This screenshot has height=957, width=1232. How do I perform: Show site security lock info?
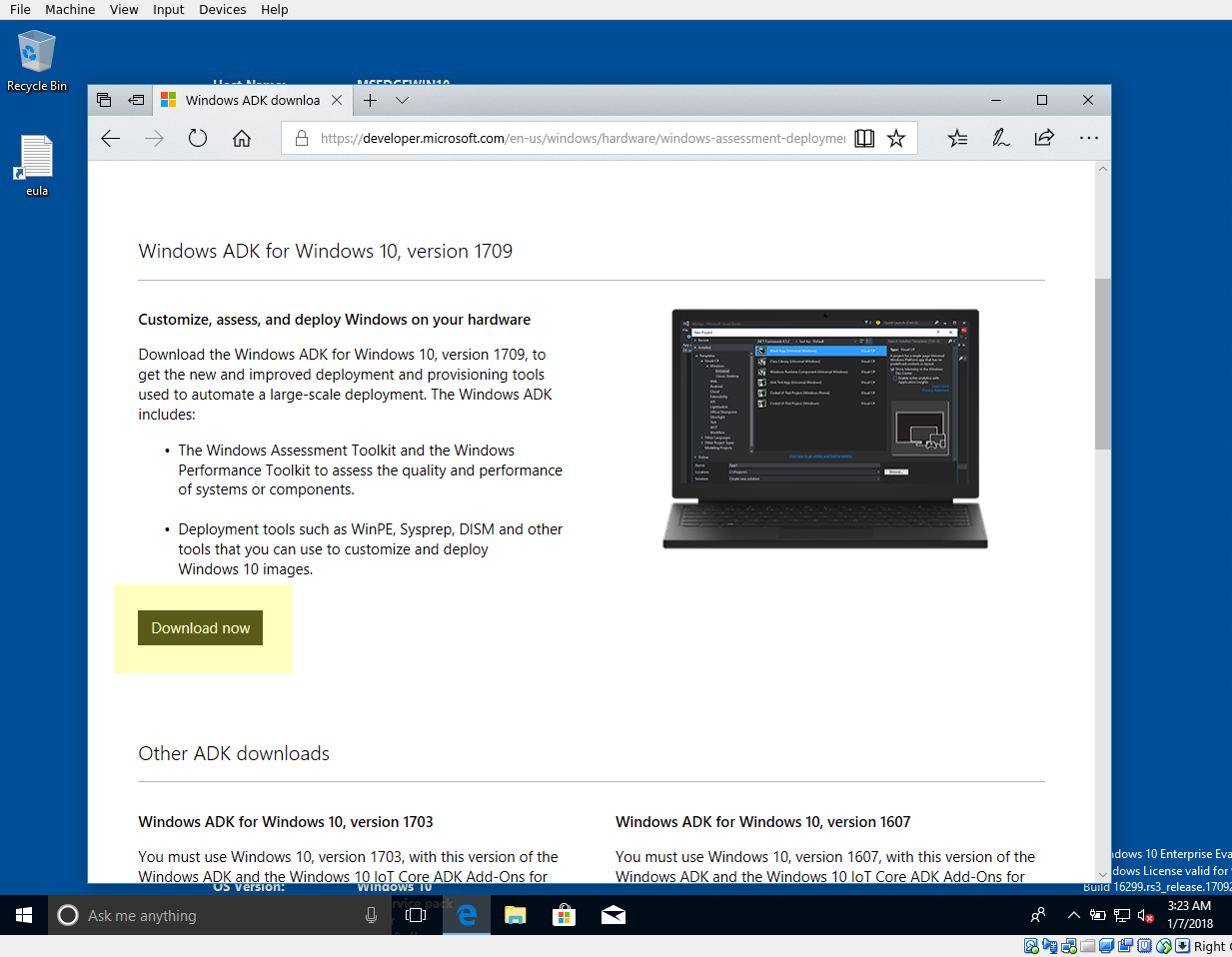pyautogui.click(x=301, y=138)
